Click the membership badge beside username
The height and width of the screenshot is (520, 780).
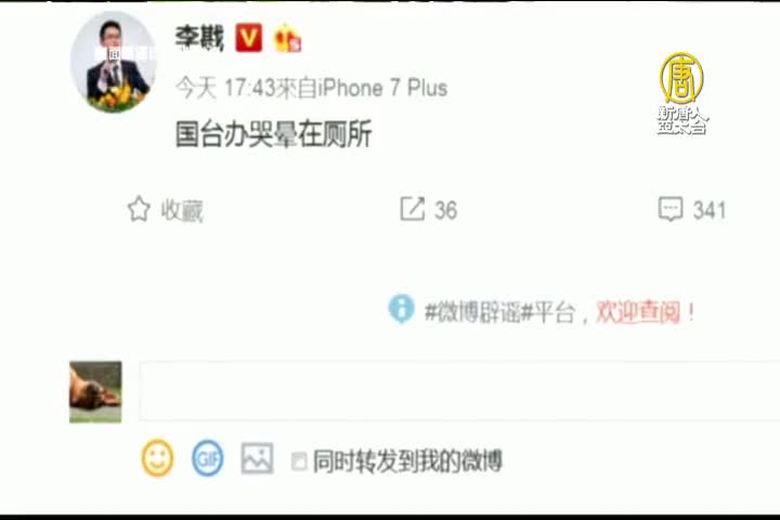[x=288, y=38]
